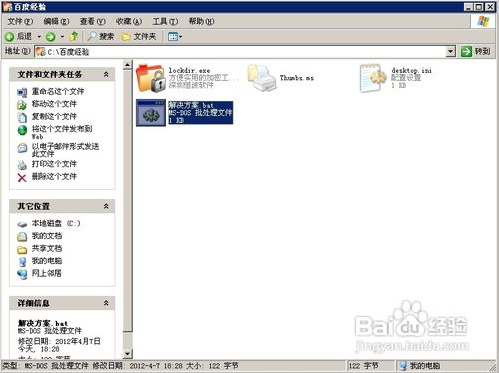Collapse the 文件和文件夹任务 panel
This screenshot has height=373, width=499.
(x=106, y=74)
